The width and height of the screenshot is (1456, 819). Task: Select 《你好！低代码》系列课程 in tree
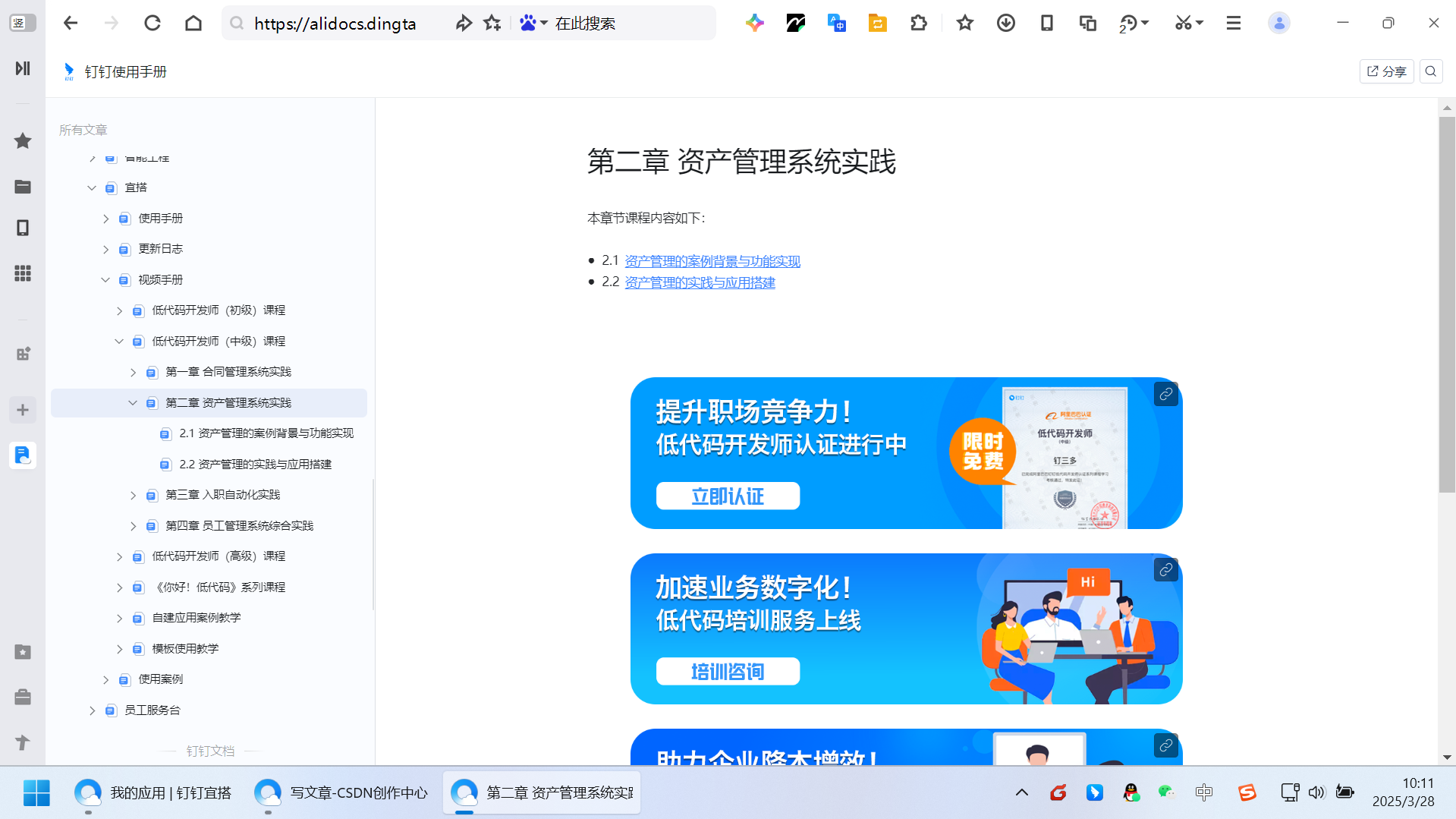(x=219, y=587)
